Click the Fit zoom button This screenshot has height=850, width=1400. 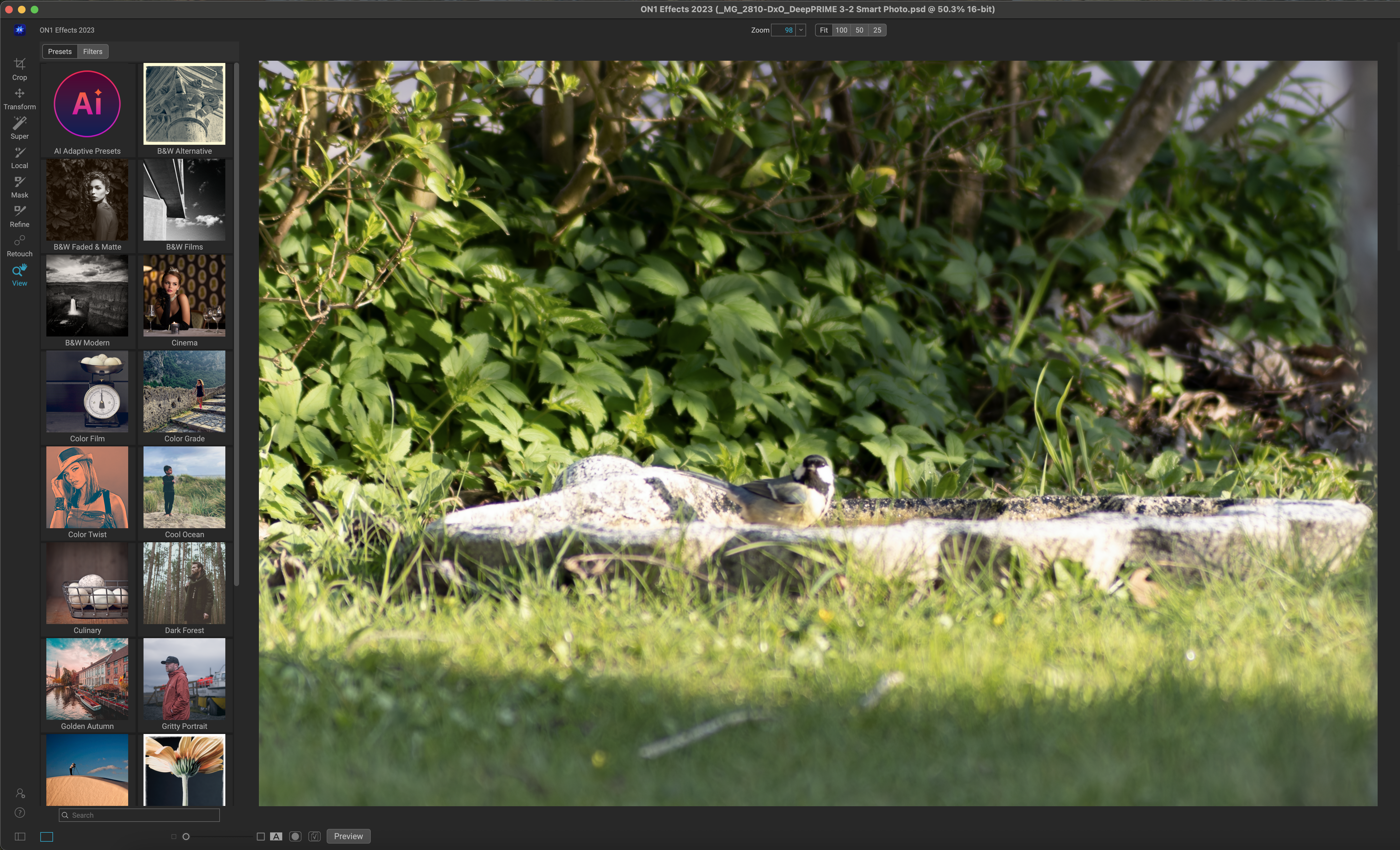pyautogui.click(x=823, y=30)
